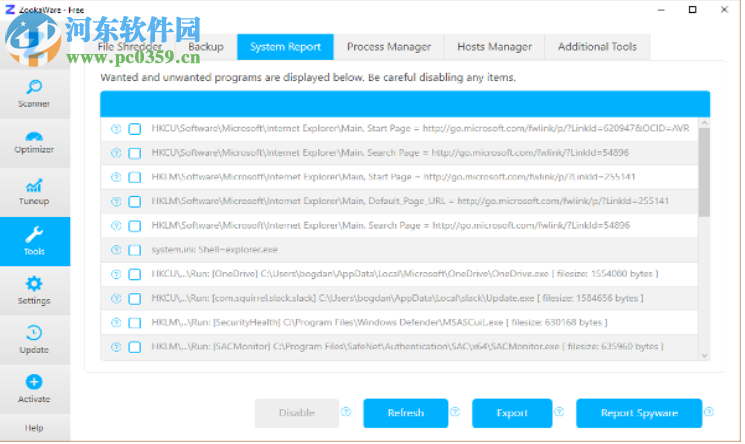Click info icon for OneDrive Run row
The image size is (745, 444).
point(116,274)
